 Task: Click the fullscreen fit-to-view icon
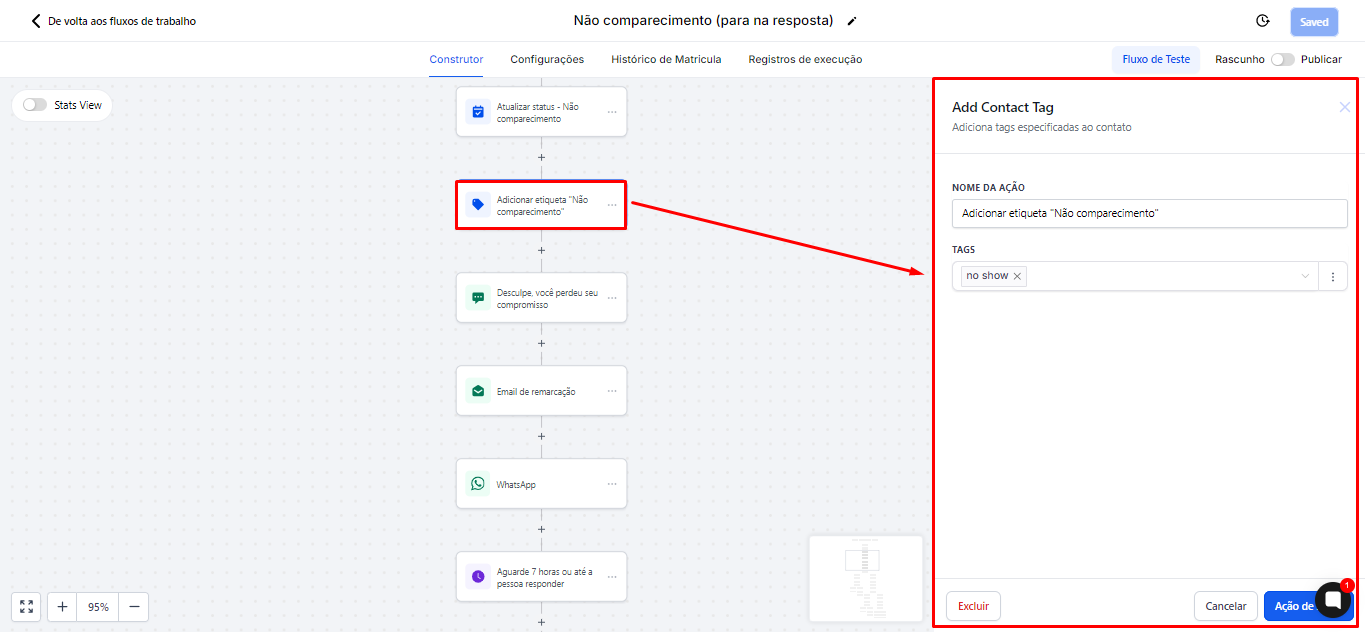tap(26, 607)
